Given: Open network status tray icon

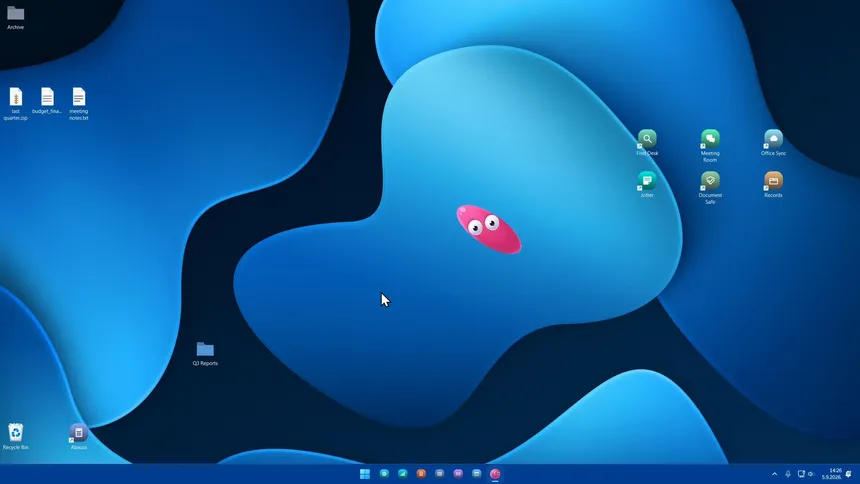Looking at the screenshot, I should 801,474.
